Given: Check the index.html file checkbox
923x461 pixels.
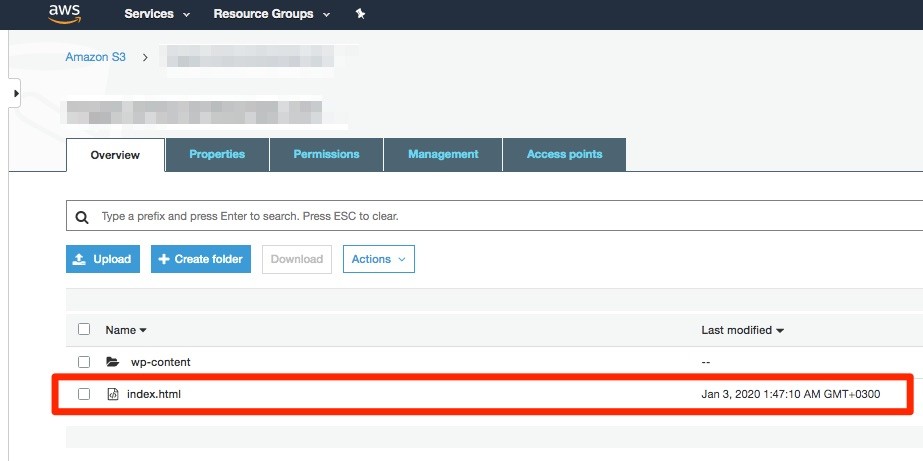Looking at the screenshot, I should [84, 394].
